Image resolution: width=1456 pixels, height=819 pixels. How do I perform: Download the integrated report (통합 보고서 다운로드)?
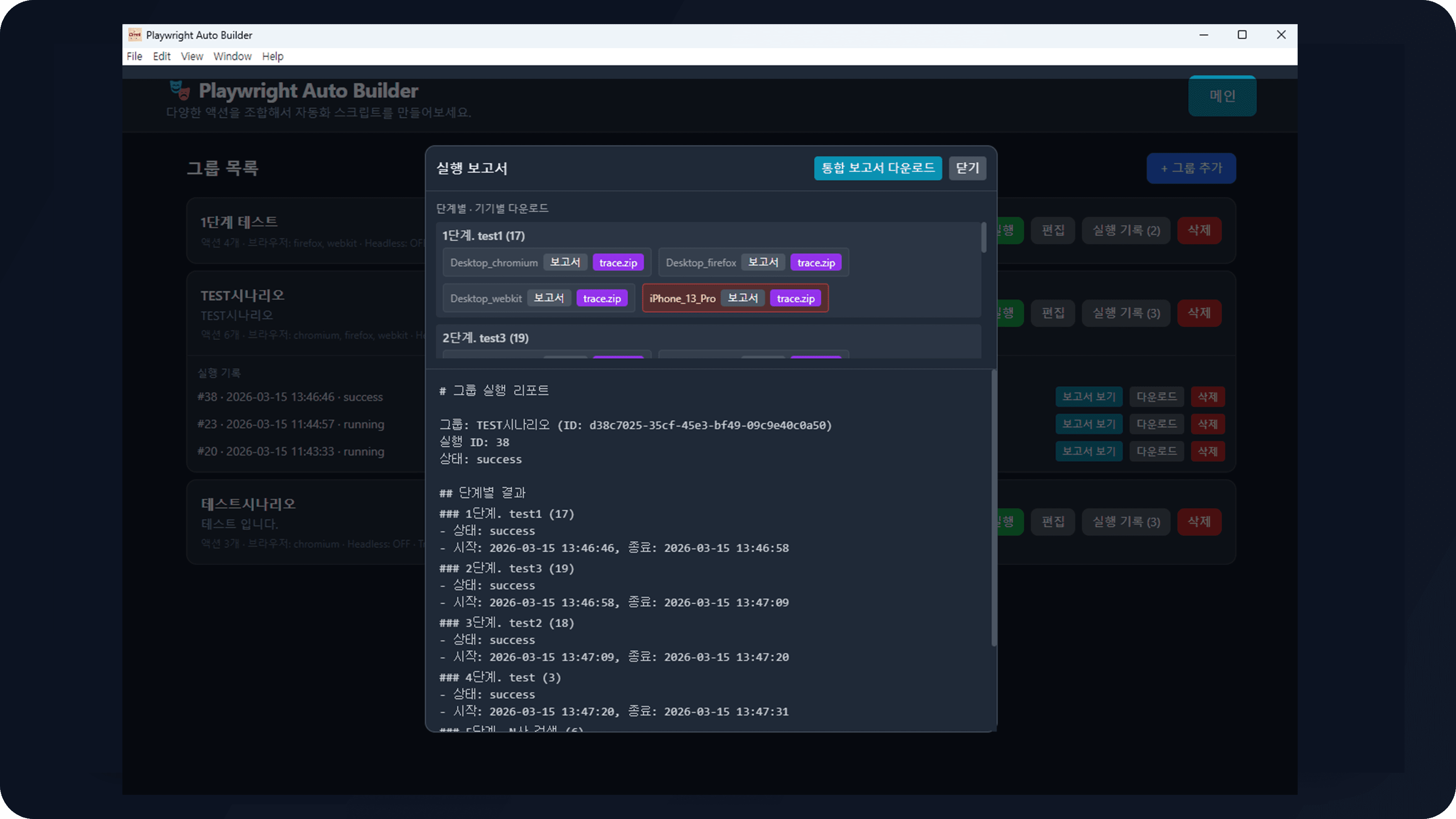877,168
